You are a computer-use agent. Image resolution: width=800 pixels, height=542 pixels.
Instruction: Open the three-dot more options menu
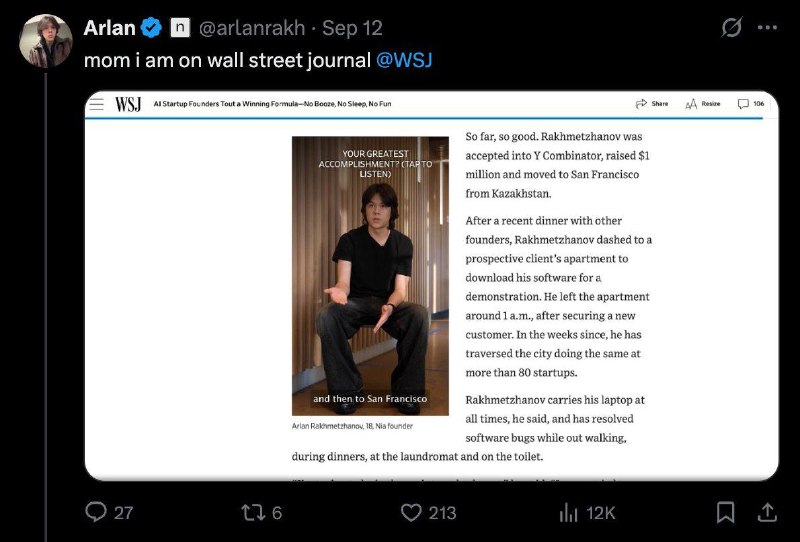tap(768, 28)
